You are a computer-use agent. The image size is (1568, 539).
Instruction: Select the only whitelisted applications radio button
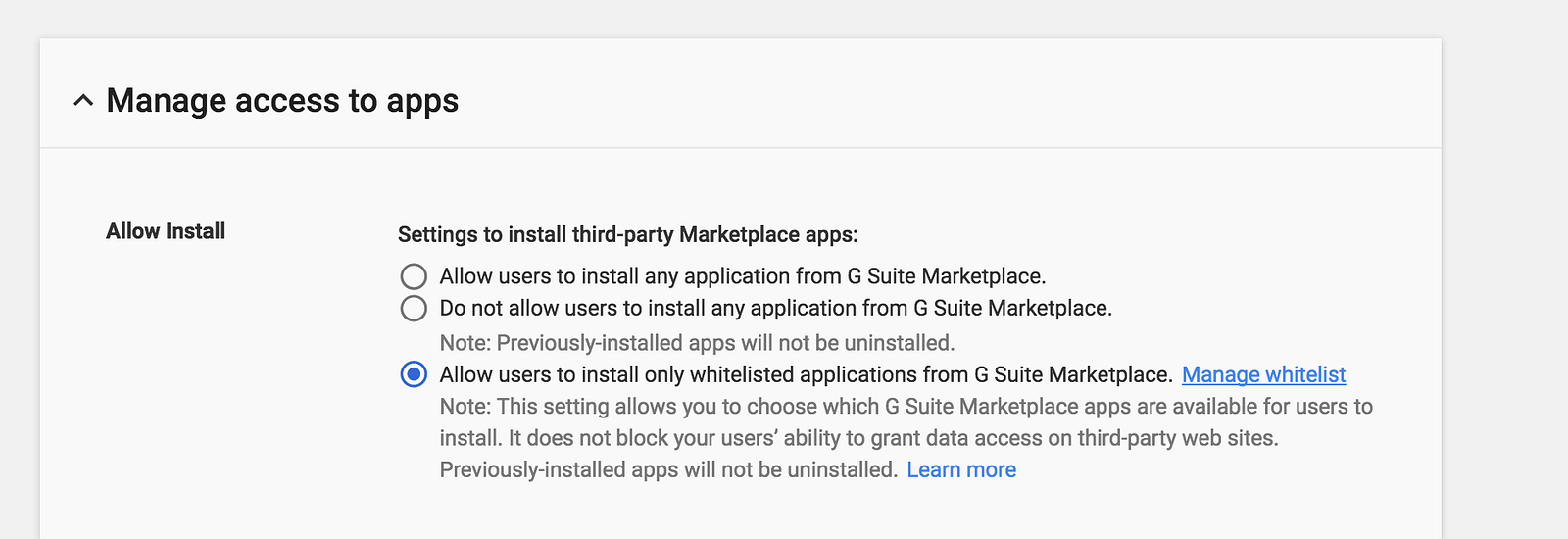pyautogui.click(x=414, y=374)
